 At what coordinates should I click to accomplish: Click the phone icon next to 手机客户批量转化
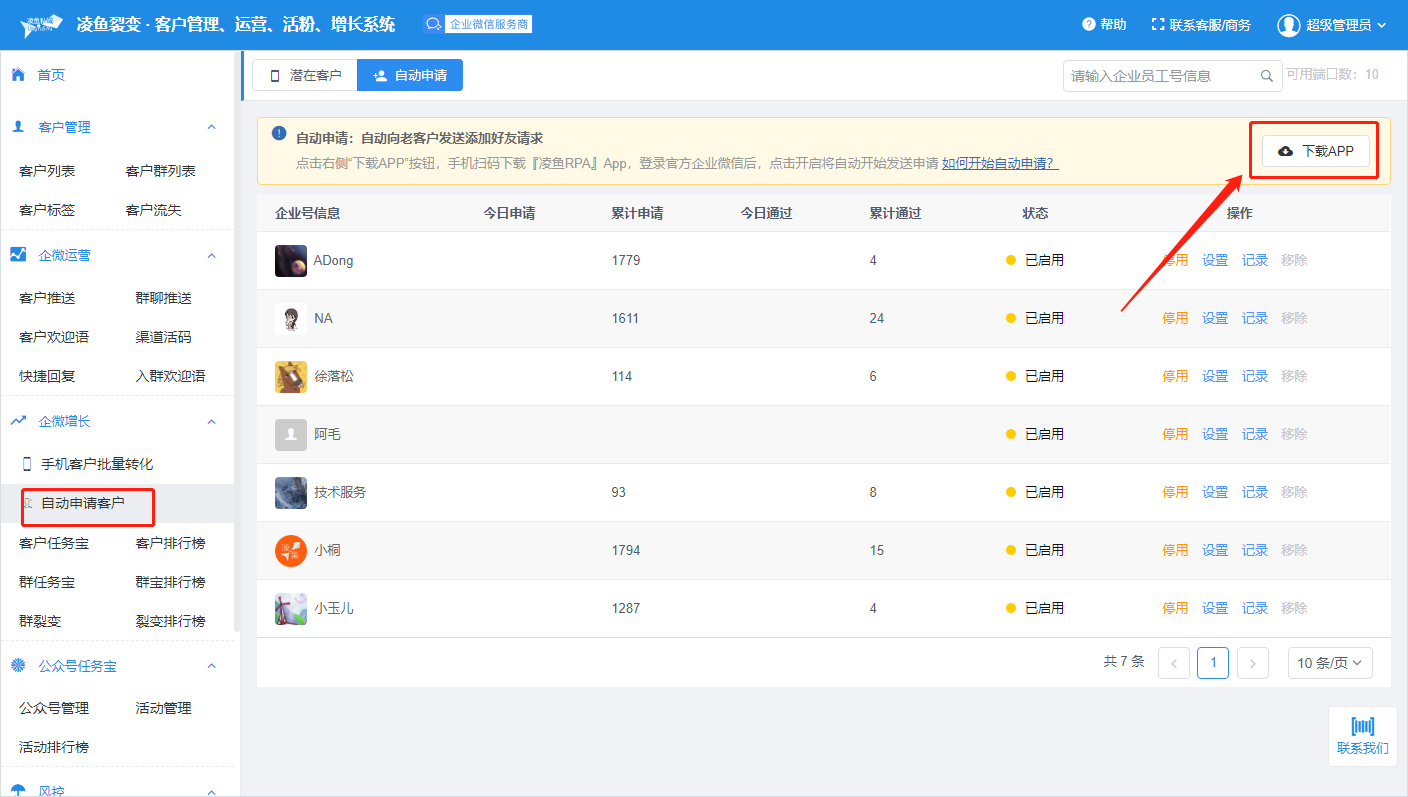(x=27, y=464)
